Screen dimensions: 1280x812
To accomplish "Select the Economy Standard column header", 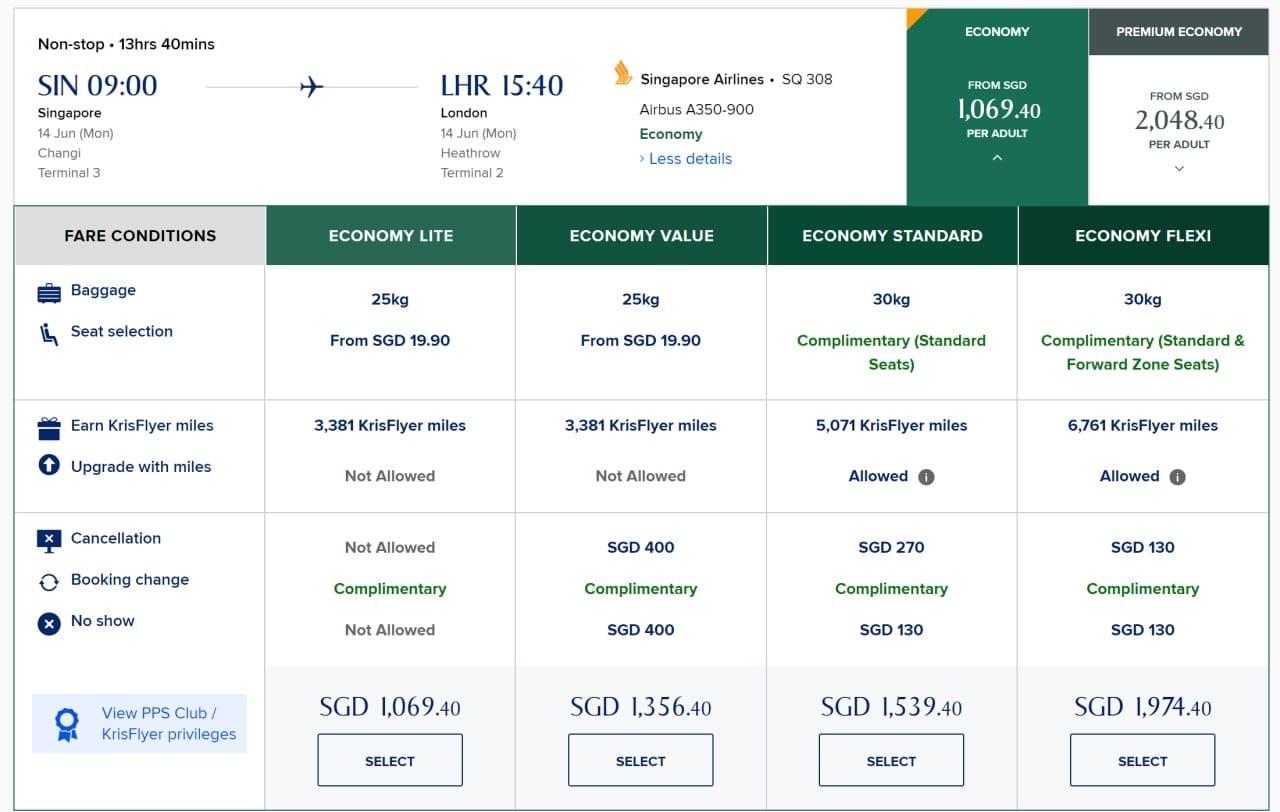I will (892, 236).
